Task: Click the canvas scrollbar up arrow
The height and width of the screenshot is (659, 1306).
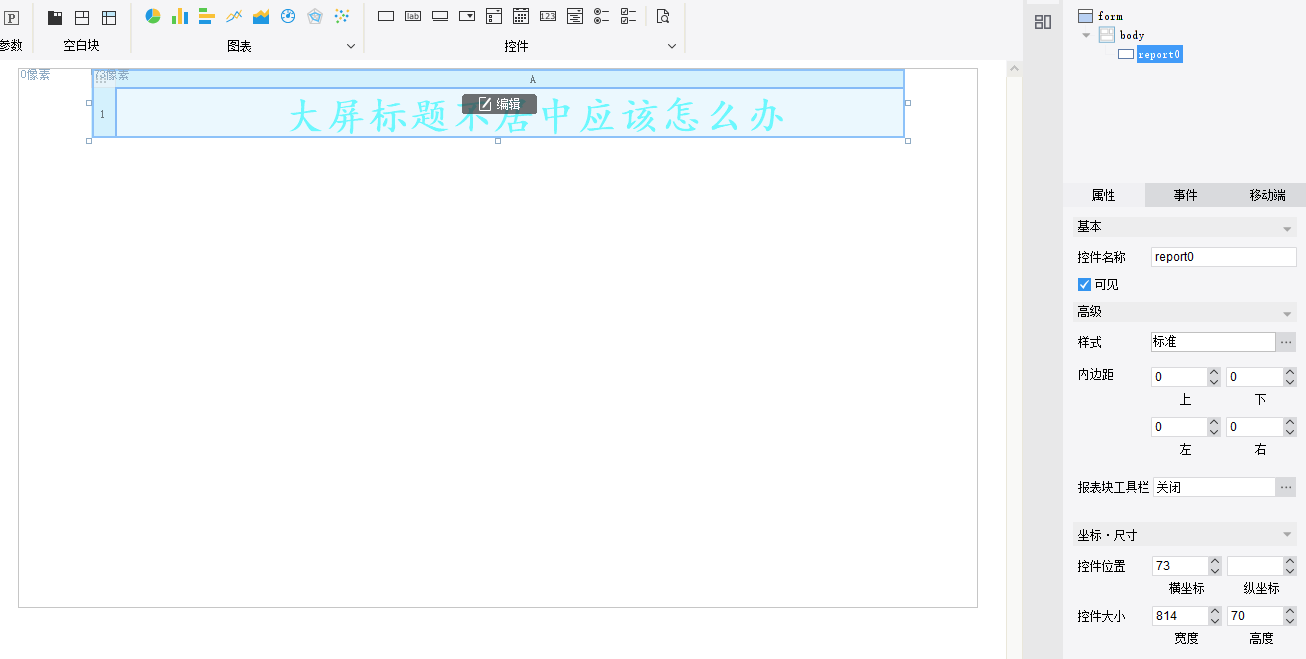Action: click(1014, 69)
